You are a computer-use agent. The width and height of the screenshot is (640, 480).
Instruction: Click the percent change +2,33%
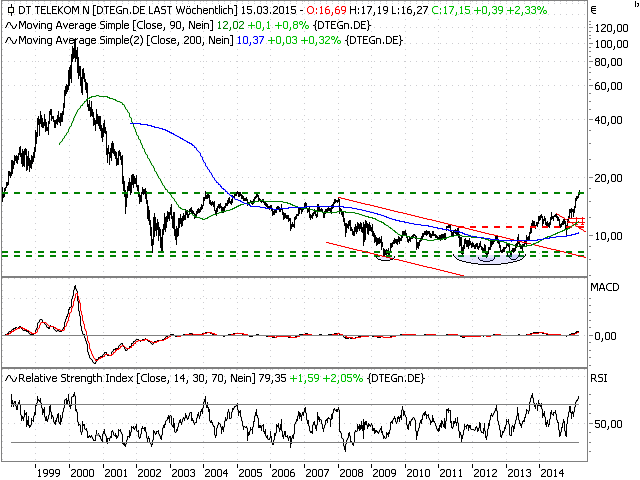click(527, 10)
